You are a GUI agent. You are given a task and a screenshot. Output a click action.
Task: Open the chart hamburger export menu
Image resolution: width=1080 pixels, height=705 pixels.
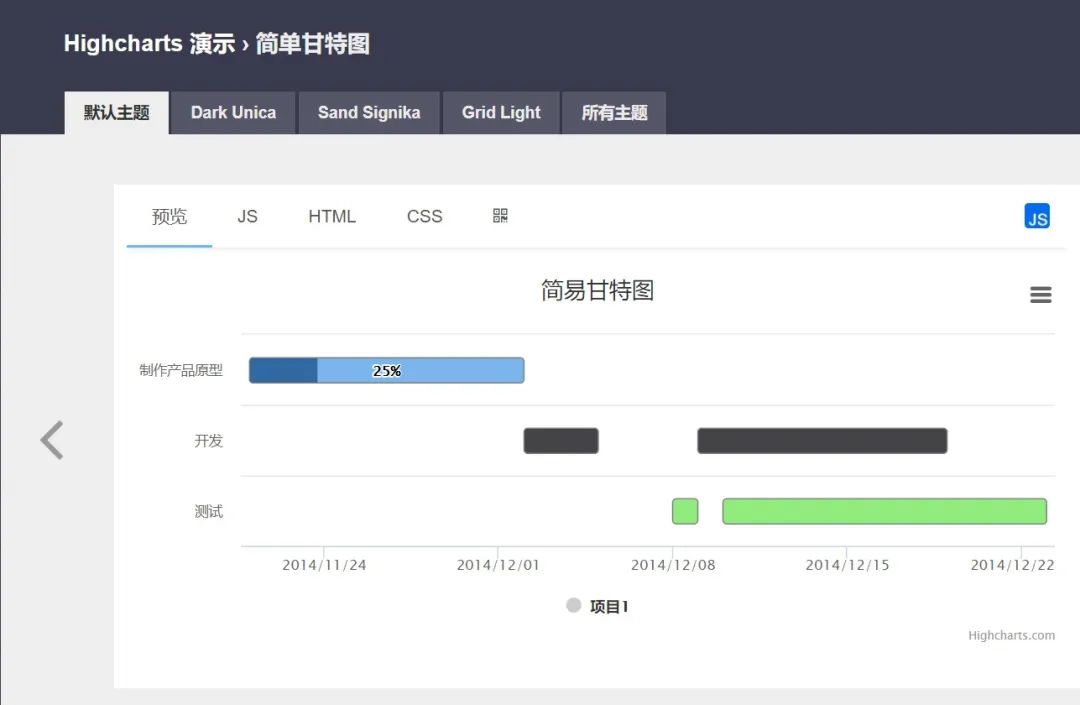(x=1041, y=295)
